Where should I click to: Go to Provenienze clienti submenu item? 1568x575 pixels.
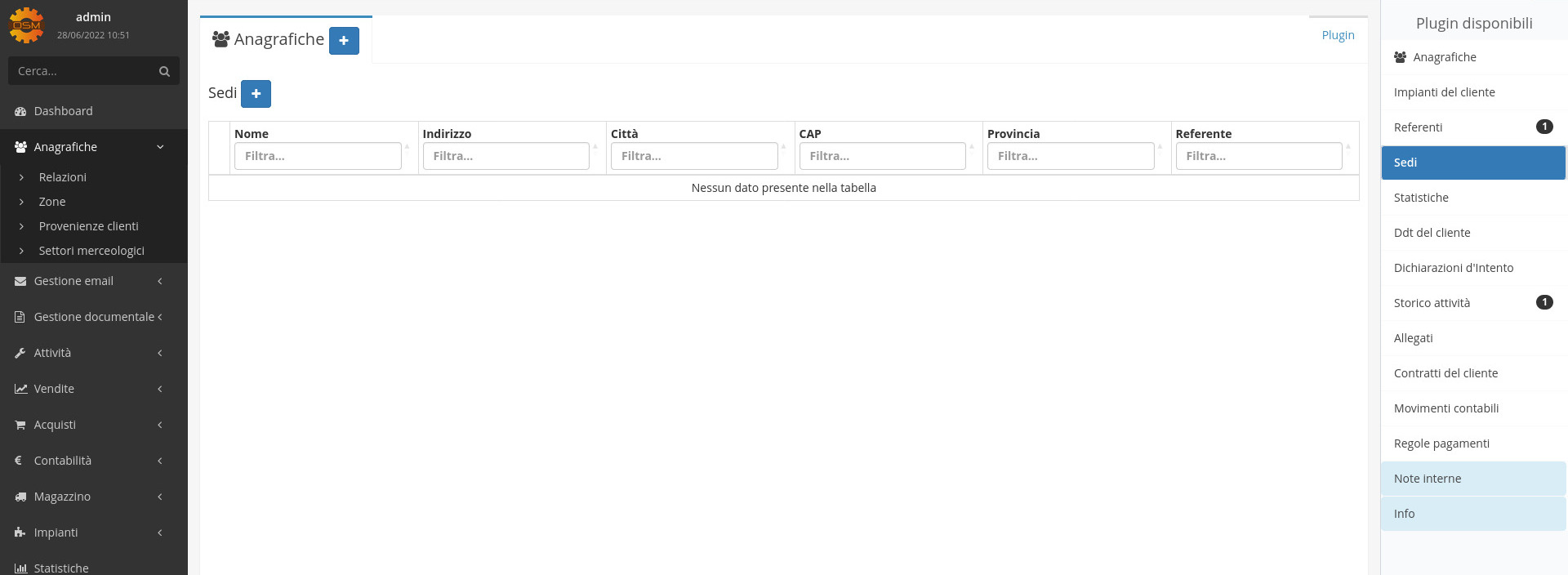coord(88,226)
